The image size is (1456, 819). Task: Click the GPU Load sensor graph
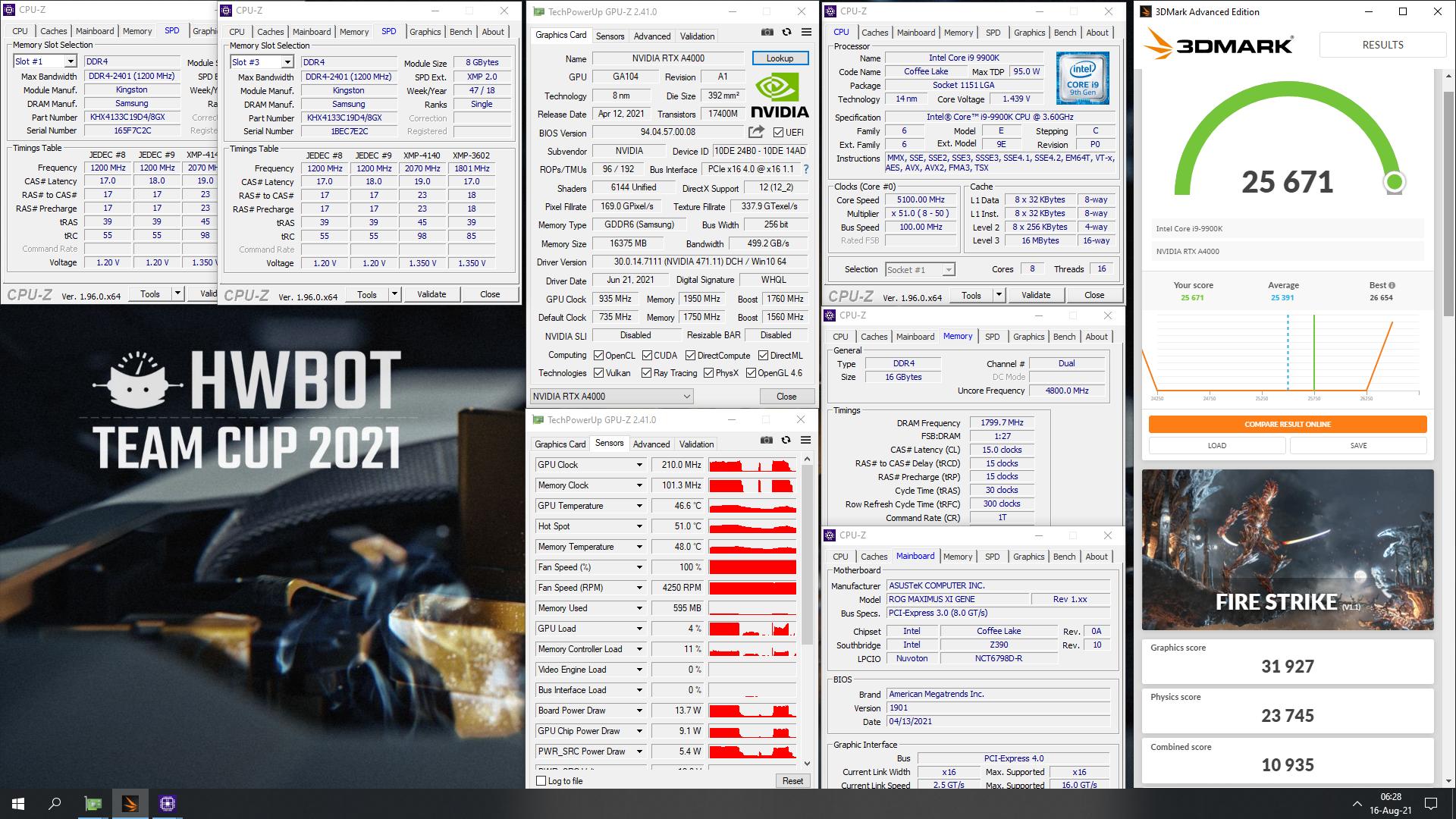point(752,629)
